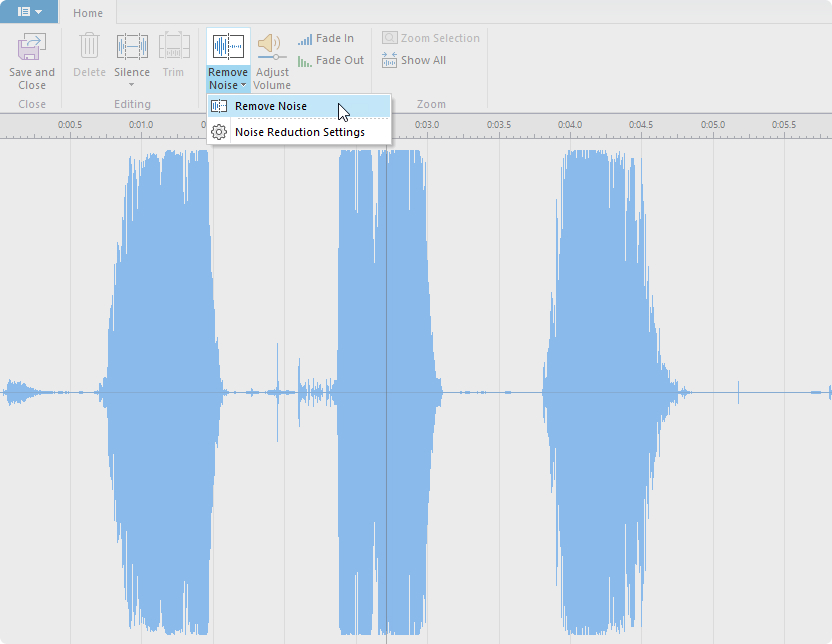Click the gear icon beside Noise Reduction Settings
The image size is (832, 644).
pyautogui.click(x=219, y=132)
